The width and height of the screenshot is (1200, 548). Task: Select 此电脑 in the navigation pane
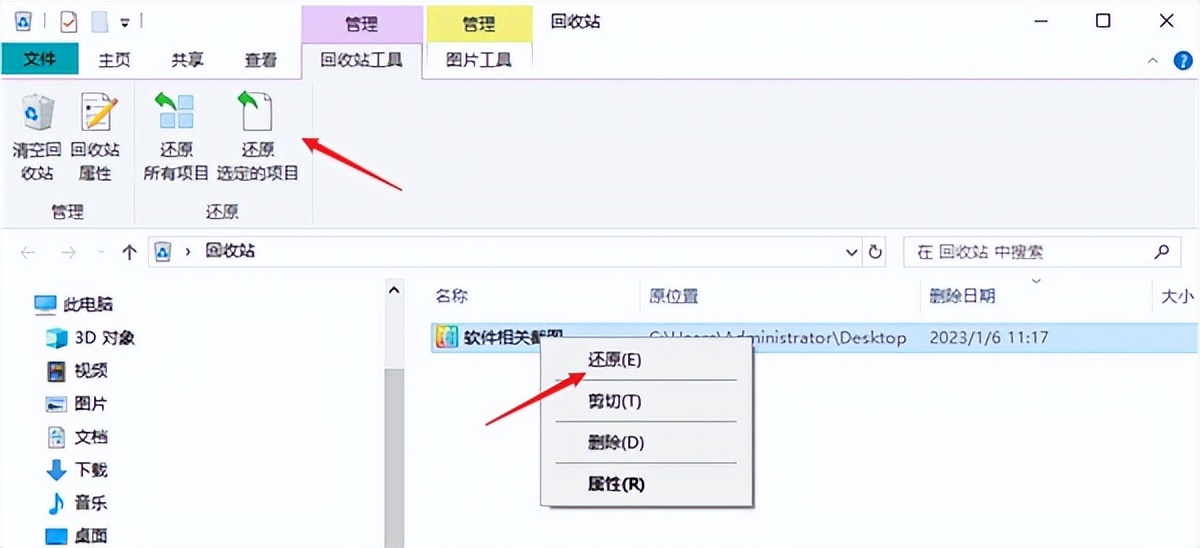74,304
